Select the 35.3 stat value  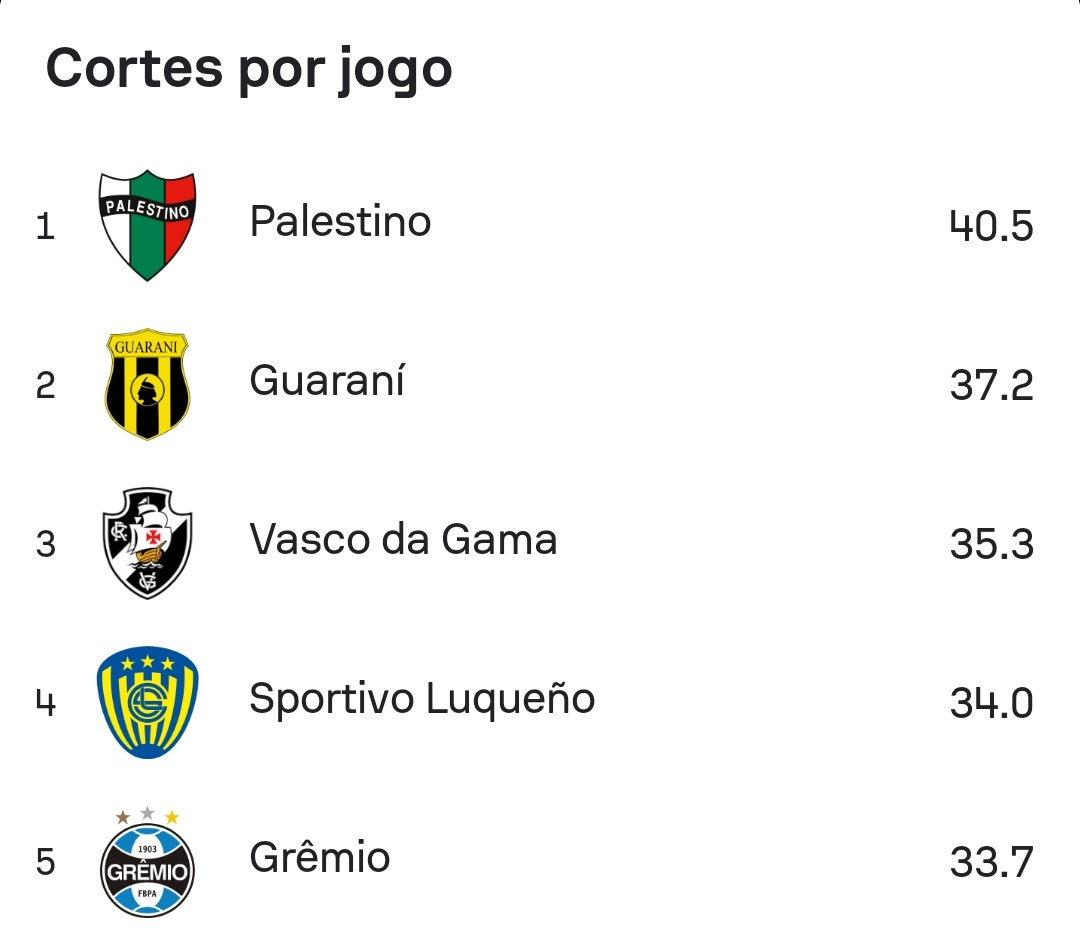click(991, 544)
